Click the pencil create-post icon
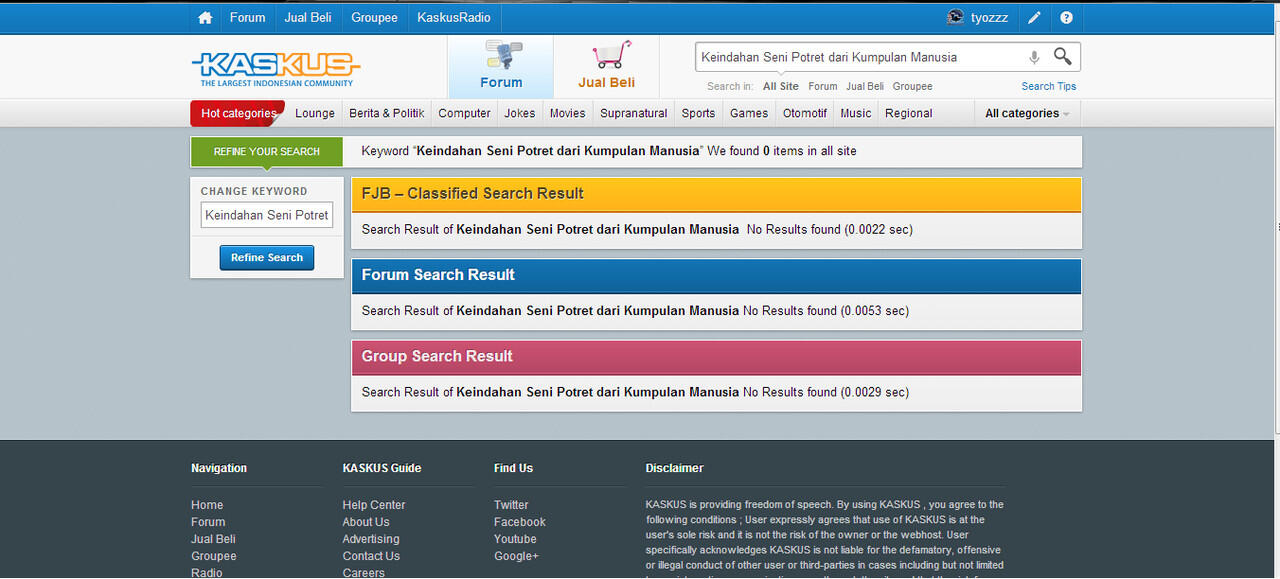Viewport: 1280px width, 579px height. 1034,18
